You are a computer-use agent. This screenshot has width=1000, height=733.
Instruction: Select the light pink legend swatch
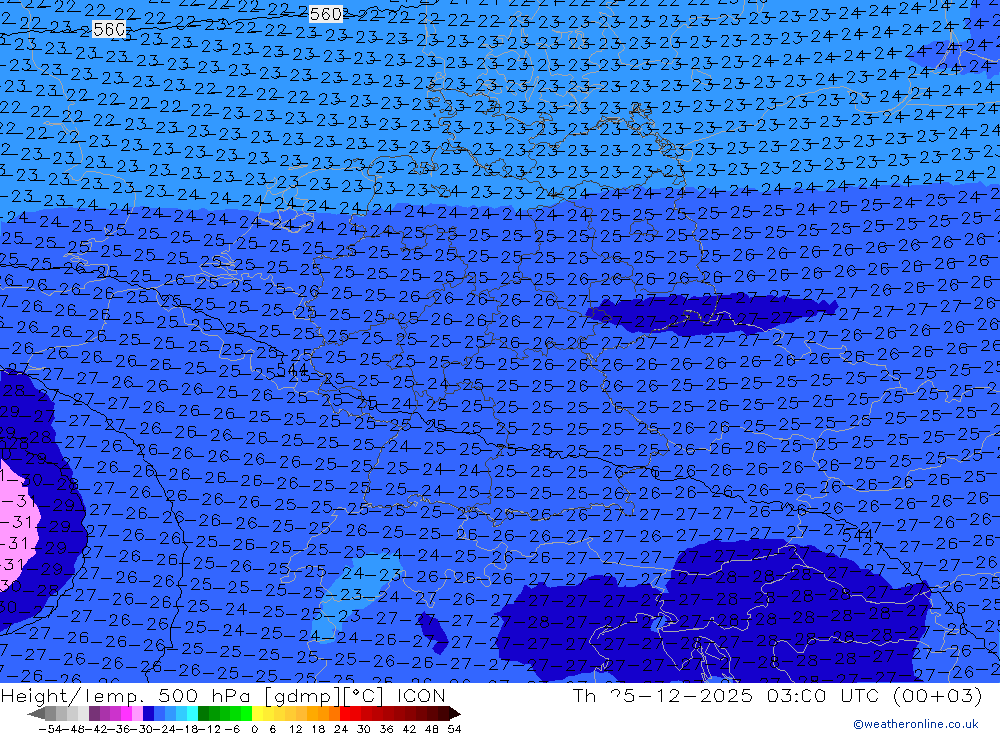tap(137, 713)
